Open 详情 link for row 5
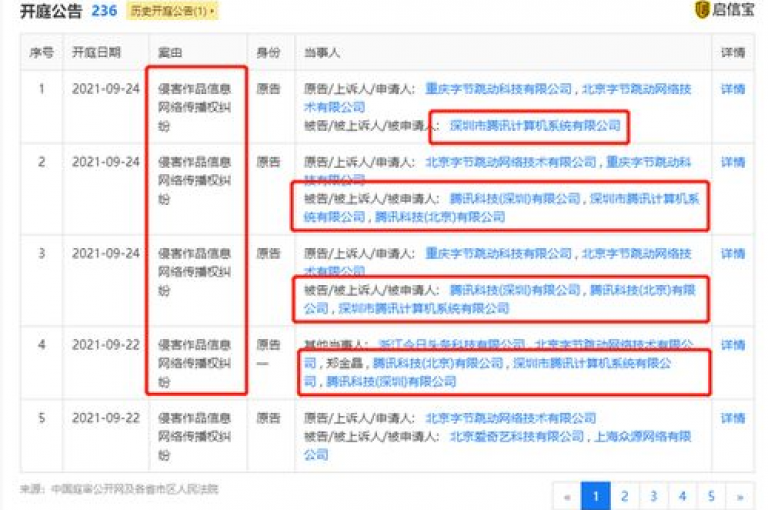 [733, 418]
